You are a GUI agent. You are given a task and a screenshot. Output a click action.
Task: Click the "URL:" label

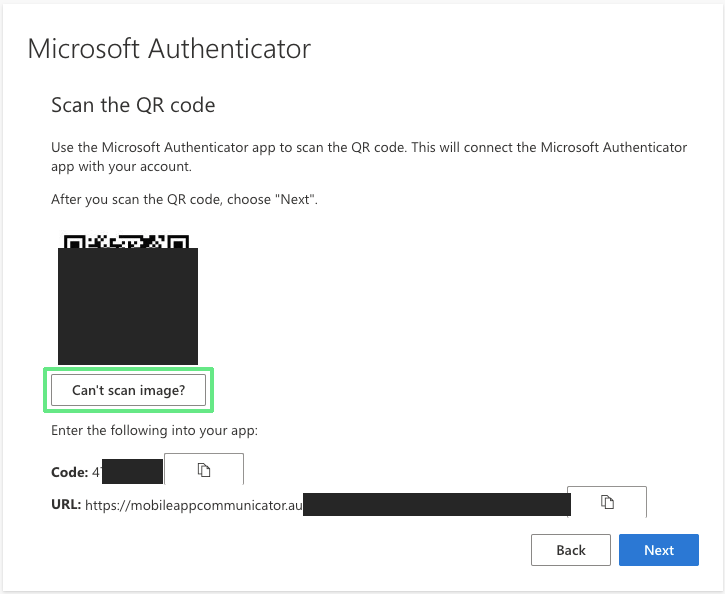coord(66,504)
